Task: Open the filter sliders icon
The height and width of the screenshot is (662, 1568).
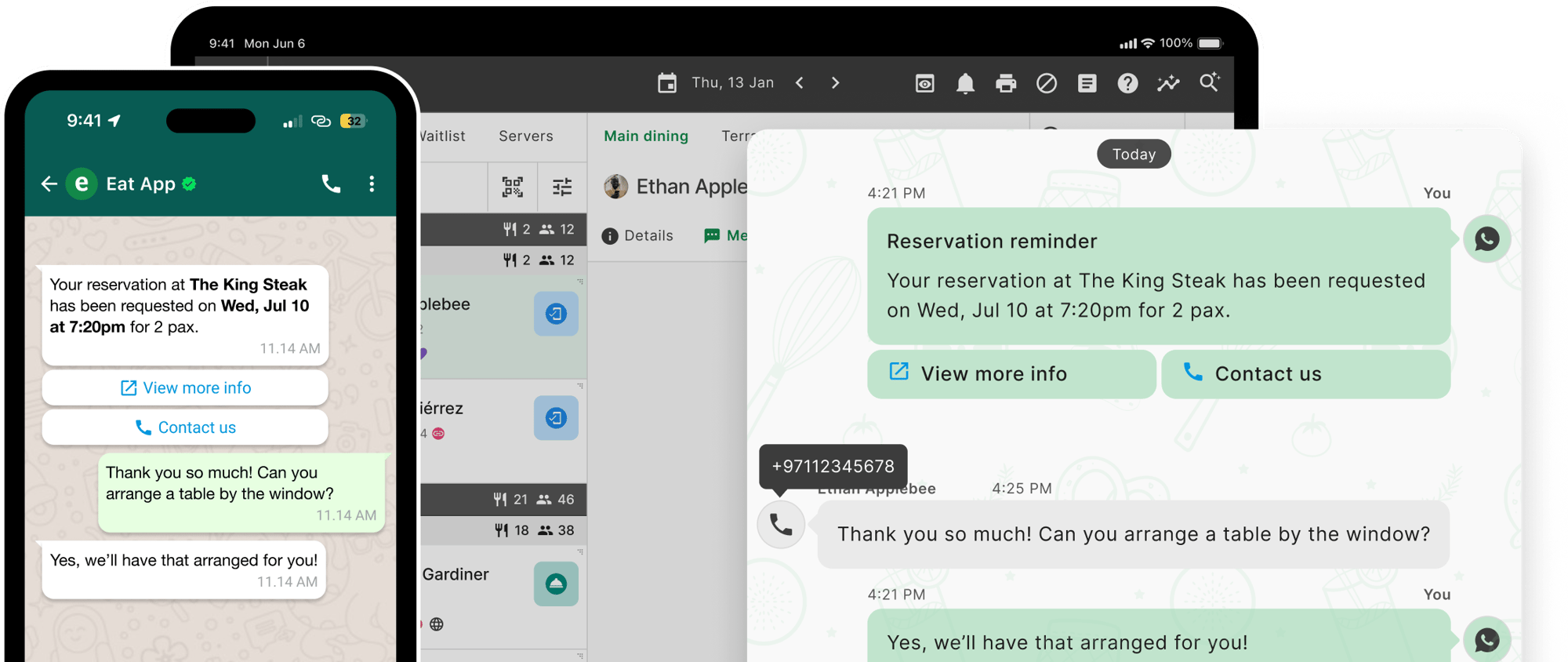Action: [562, 187]
